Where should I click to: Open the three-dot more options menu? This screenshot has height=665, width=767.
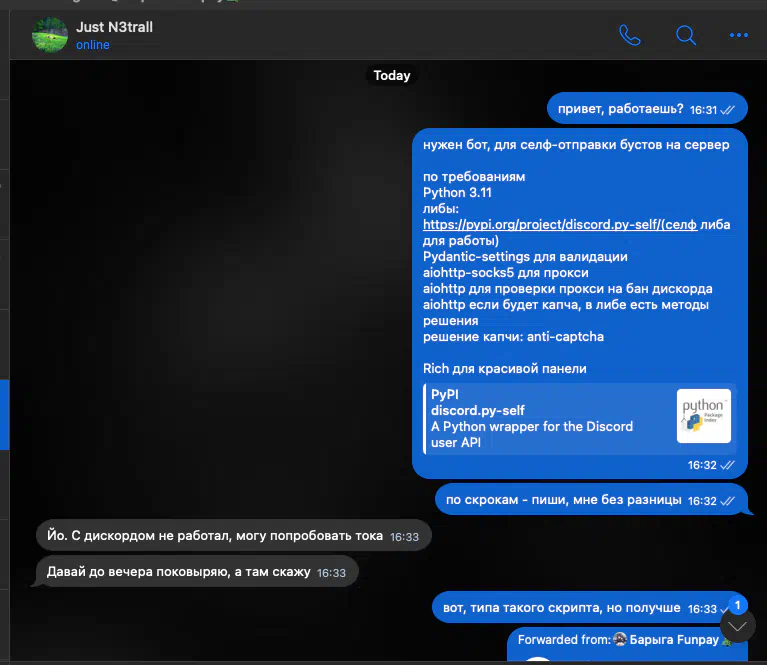(739, 35)
